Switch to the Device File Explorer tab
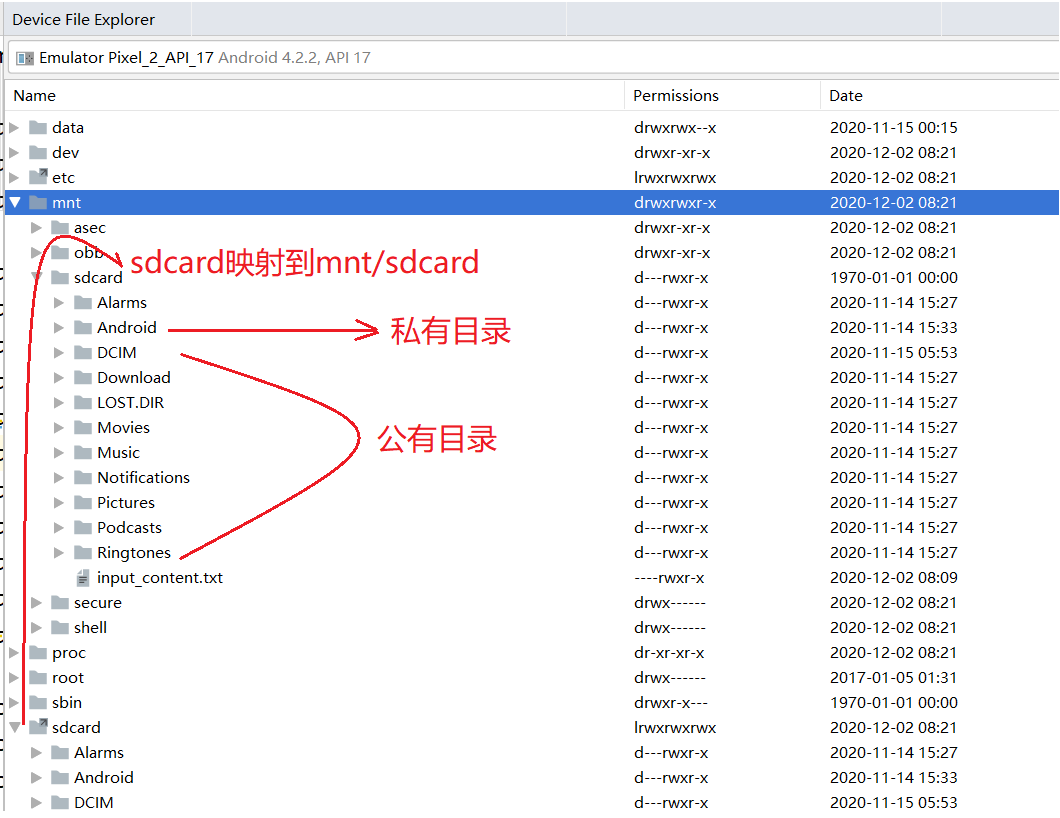Viewport: 1060px width, 818px height. click(x=84, y=19)
